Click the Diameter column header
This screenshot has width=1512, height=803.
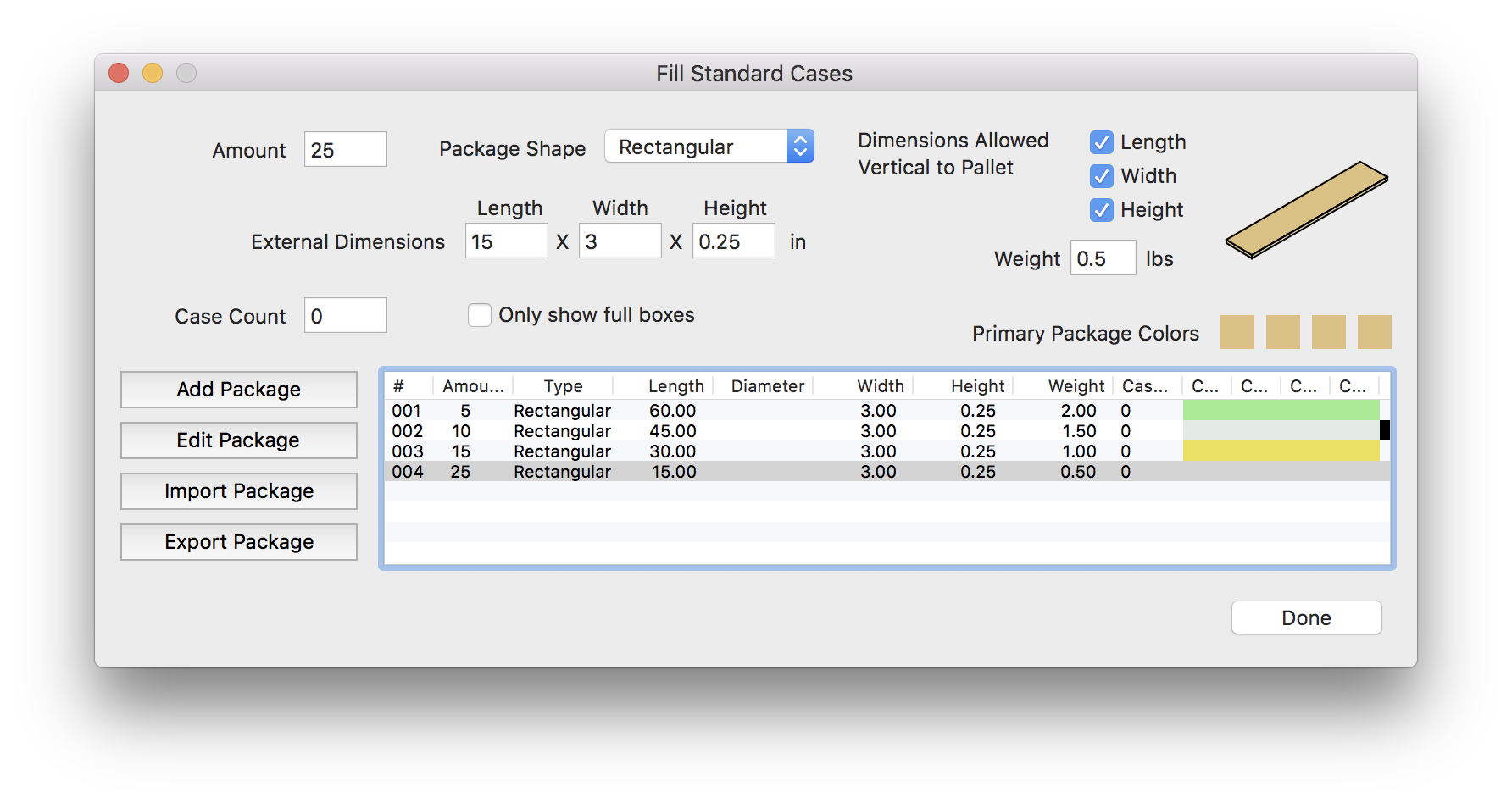tap(764, 386)
